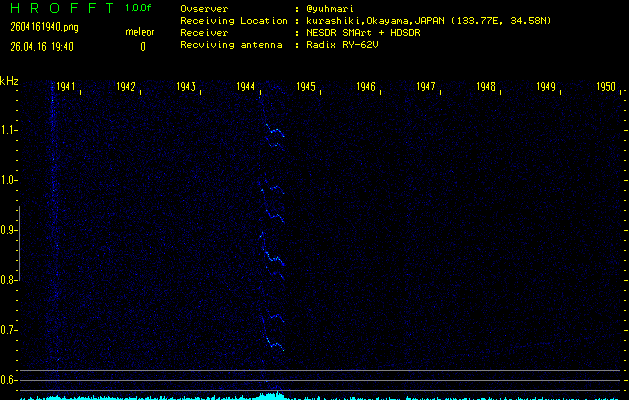Select the 1950 time marker
This screenshot has width=629, height=400.
[606, 87]
